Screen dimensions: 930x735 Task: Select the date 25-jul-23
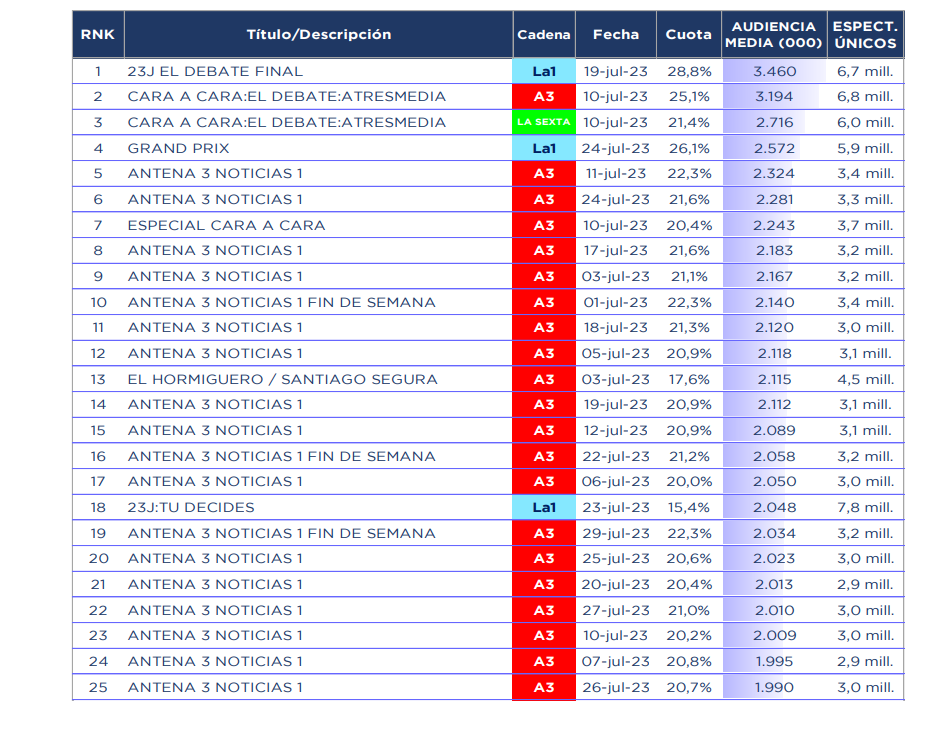coord(616,559)
